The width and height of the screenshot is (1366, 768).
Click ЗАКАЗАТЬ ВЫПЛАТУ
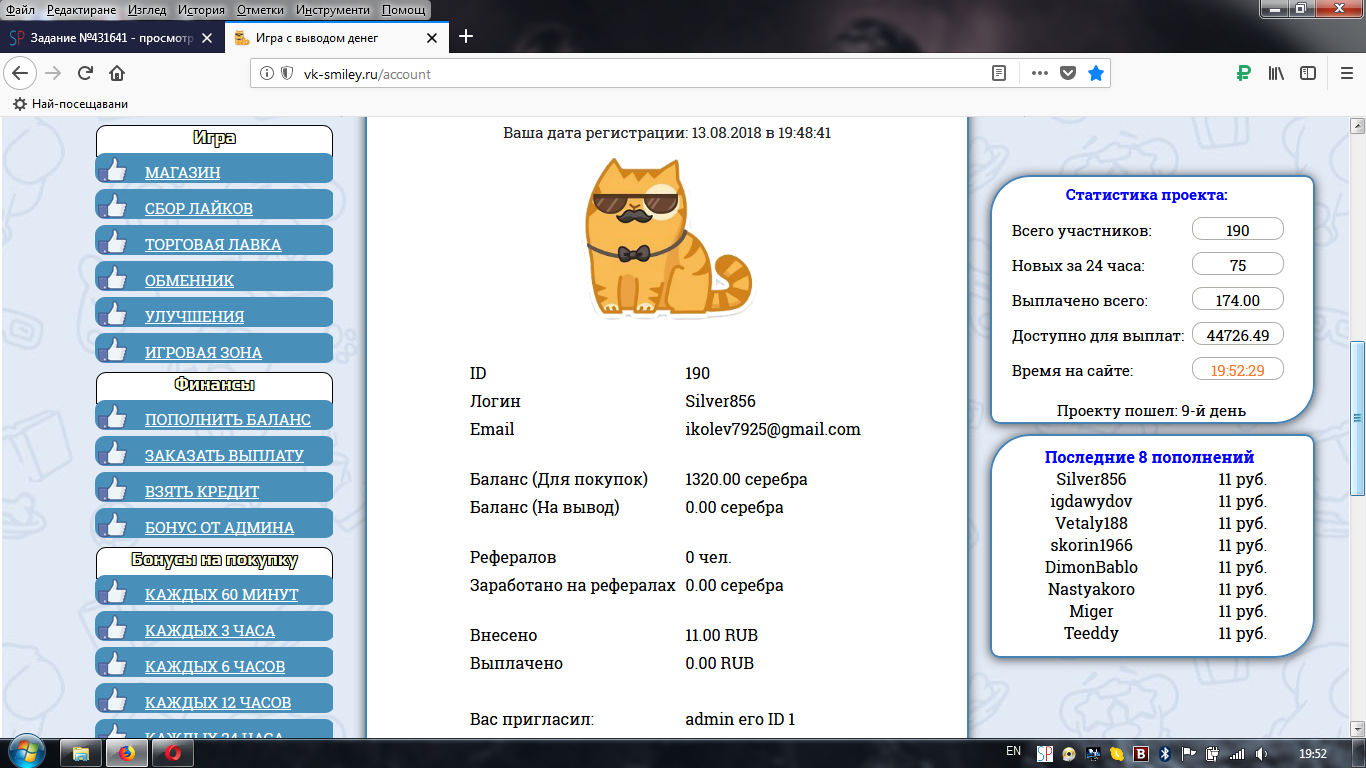click(x=225, y=455)
